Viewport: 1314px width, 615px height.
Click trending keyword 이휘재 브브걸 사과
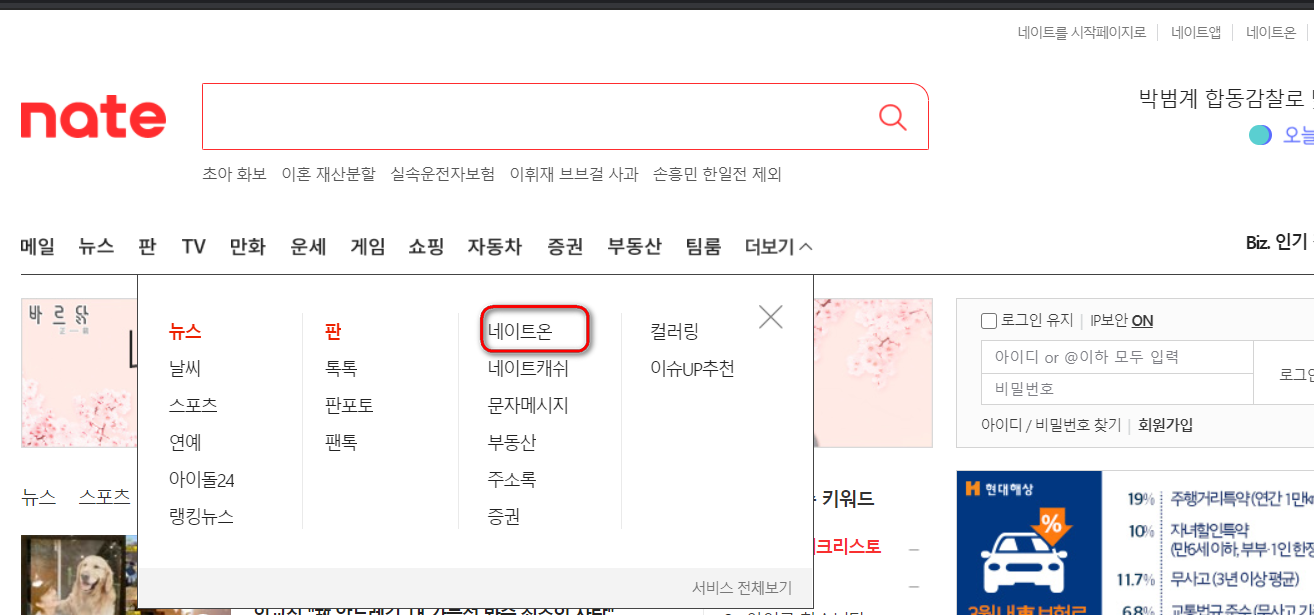(574, 174)
